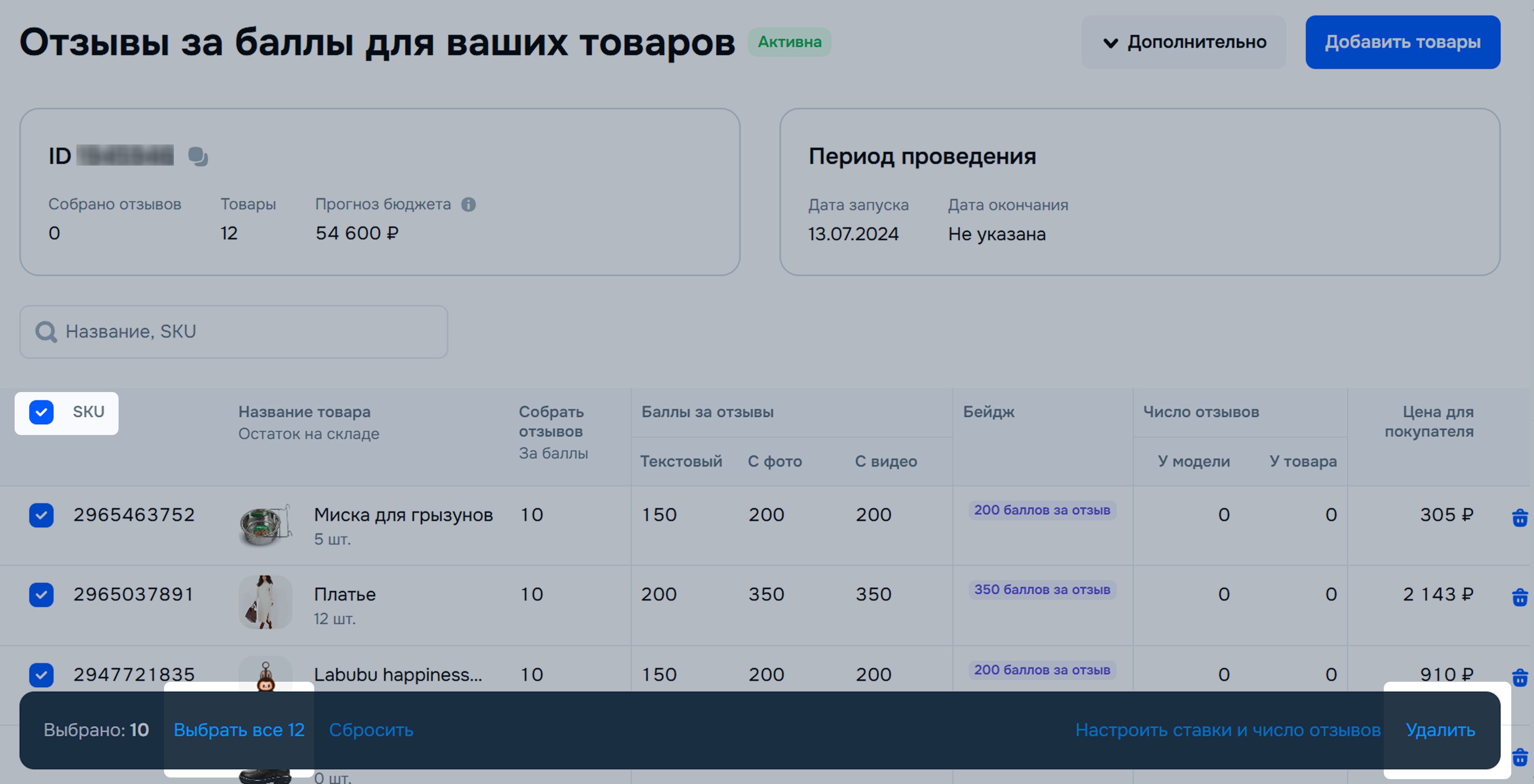Expand the Дополнительно dropdown

click(x=1184, y=42)
